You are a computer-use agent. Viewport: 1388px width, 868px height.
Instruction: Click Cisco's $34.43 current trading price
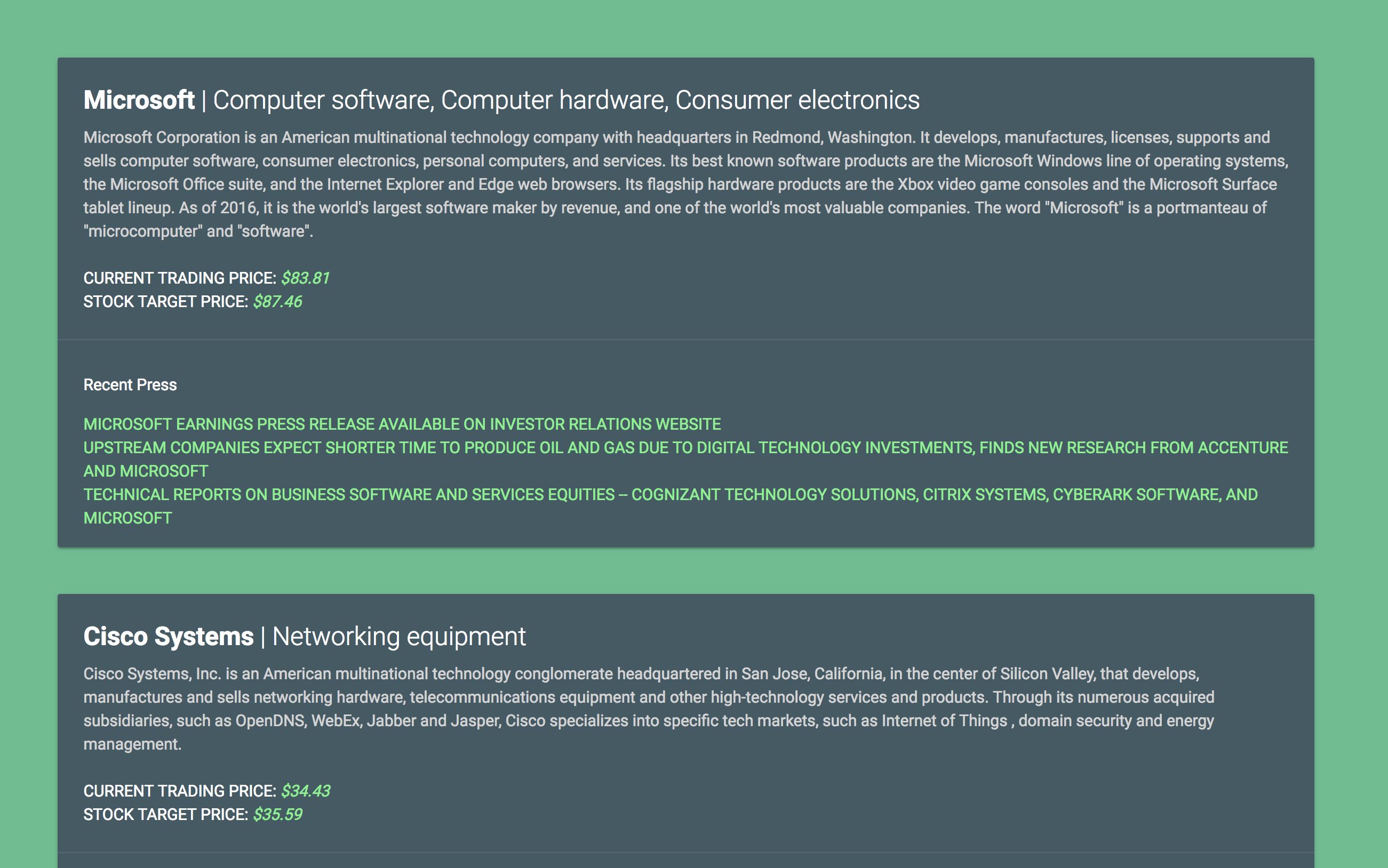coord(306,791)
